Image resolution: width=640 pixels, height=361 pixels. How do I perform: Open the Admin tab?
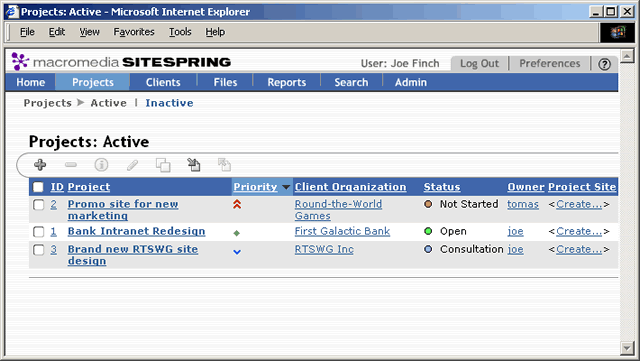pos(411,82)
